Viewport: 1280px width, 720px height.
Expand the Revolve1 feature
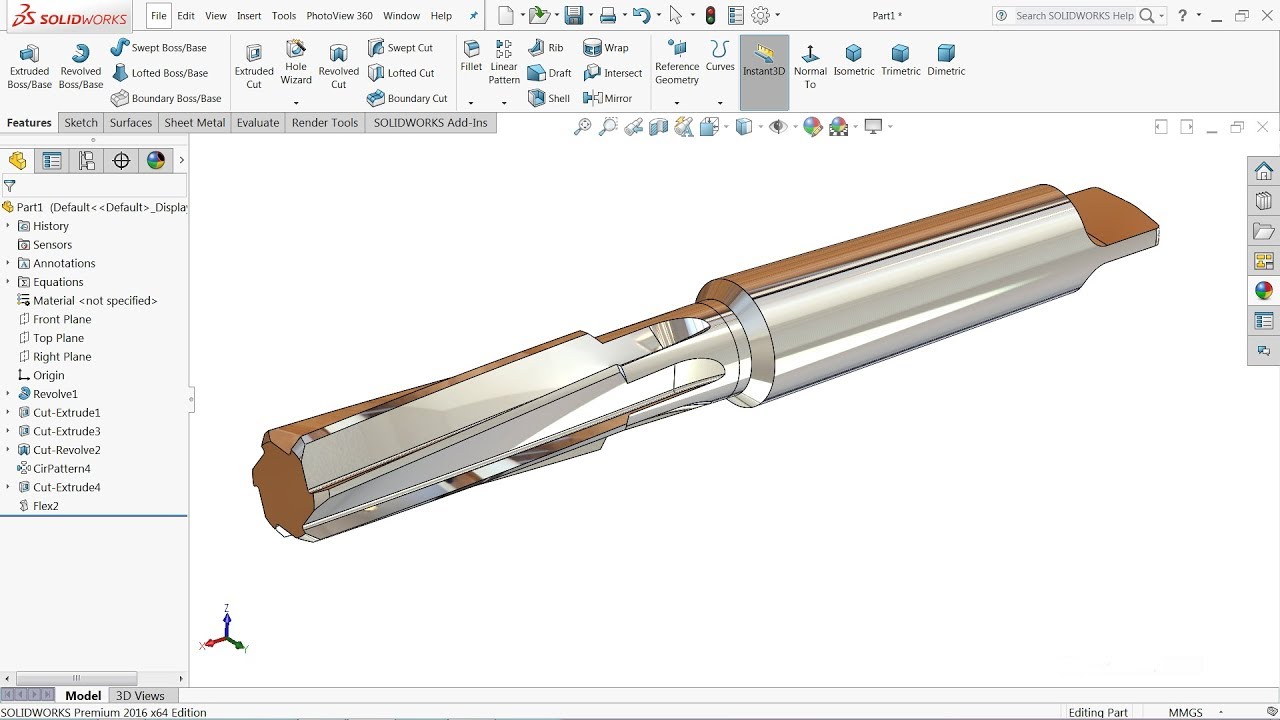coord(8,394)
